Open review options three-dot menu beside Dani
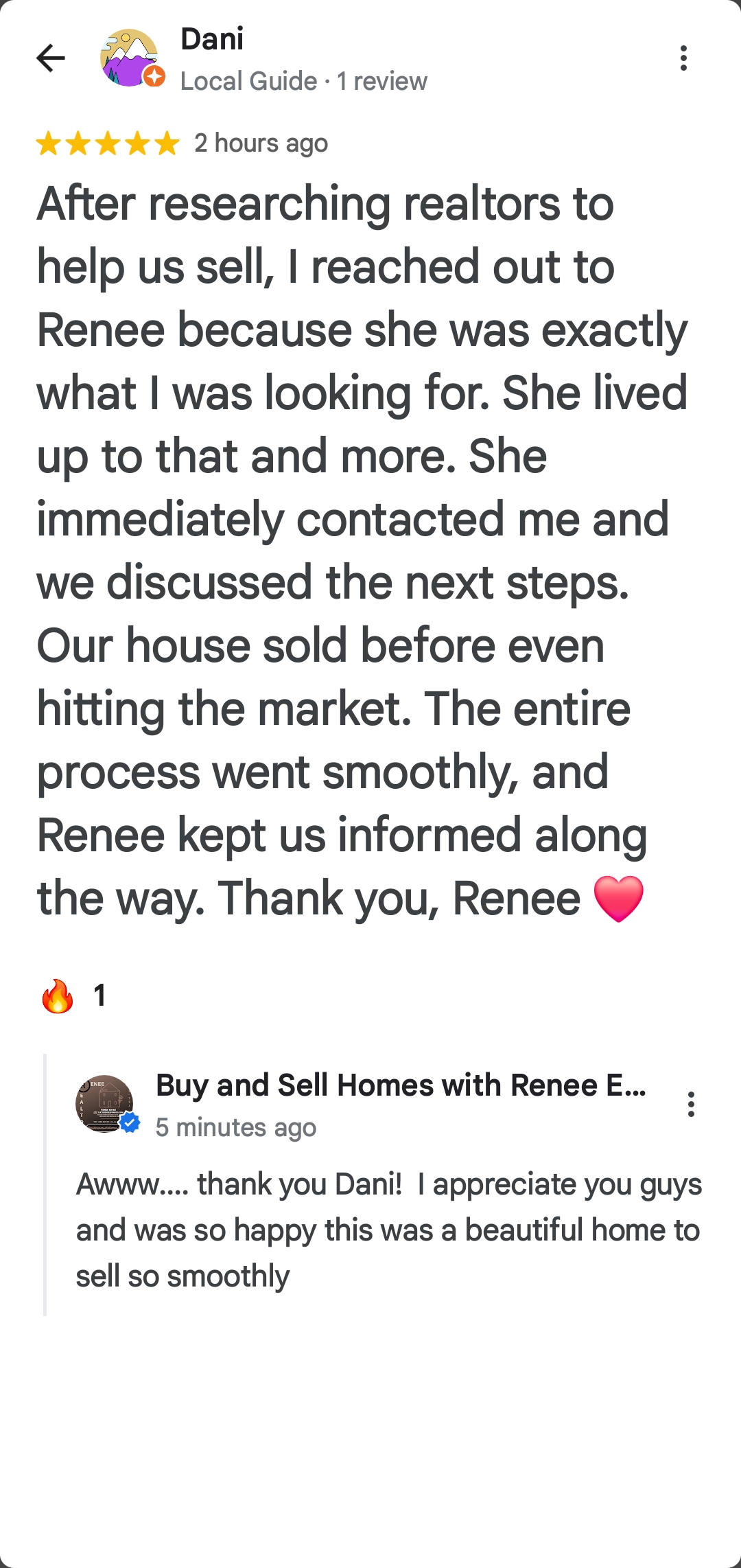741x1568 pixels. 683,58
